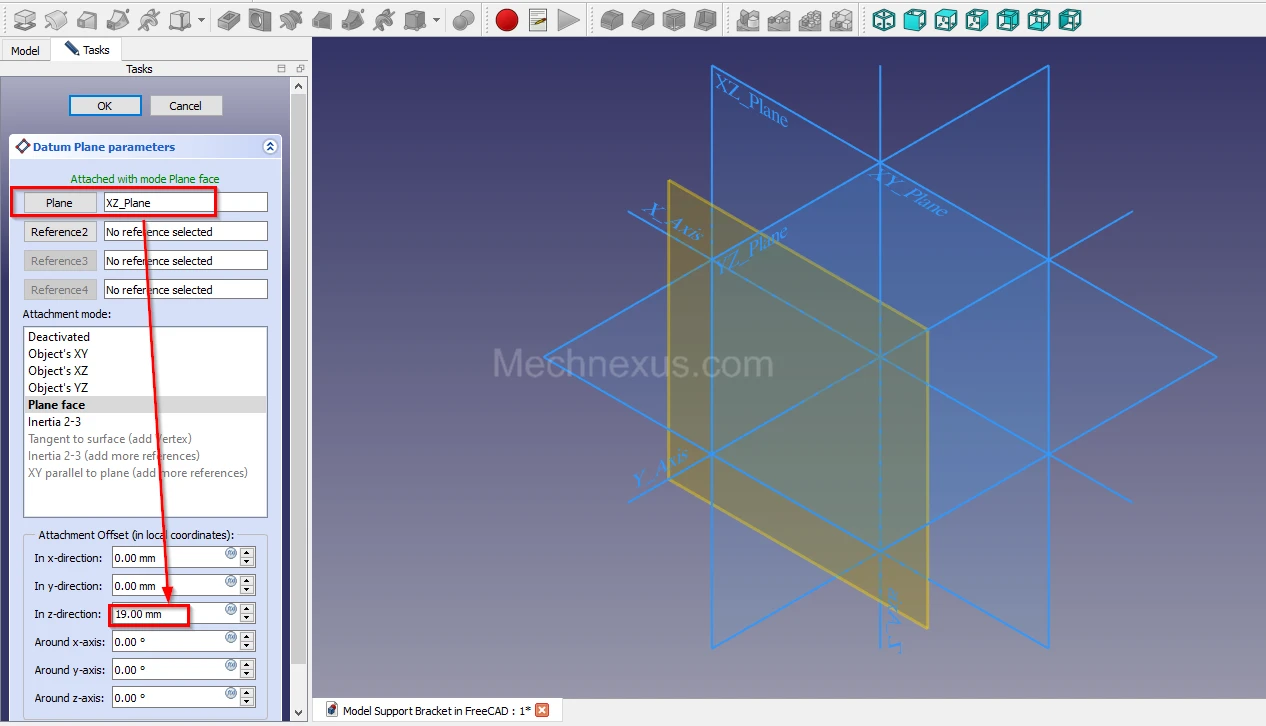
Task: Click the Additive Primitive box icon
Action: 180,19
